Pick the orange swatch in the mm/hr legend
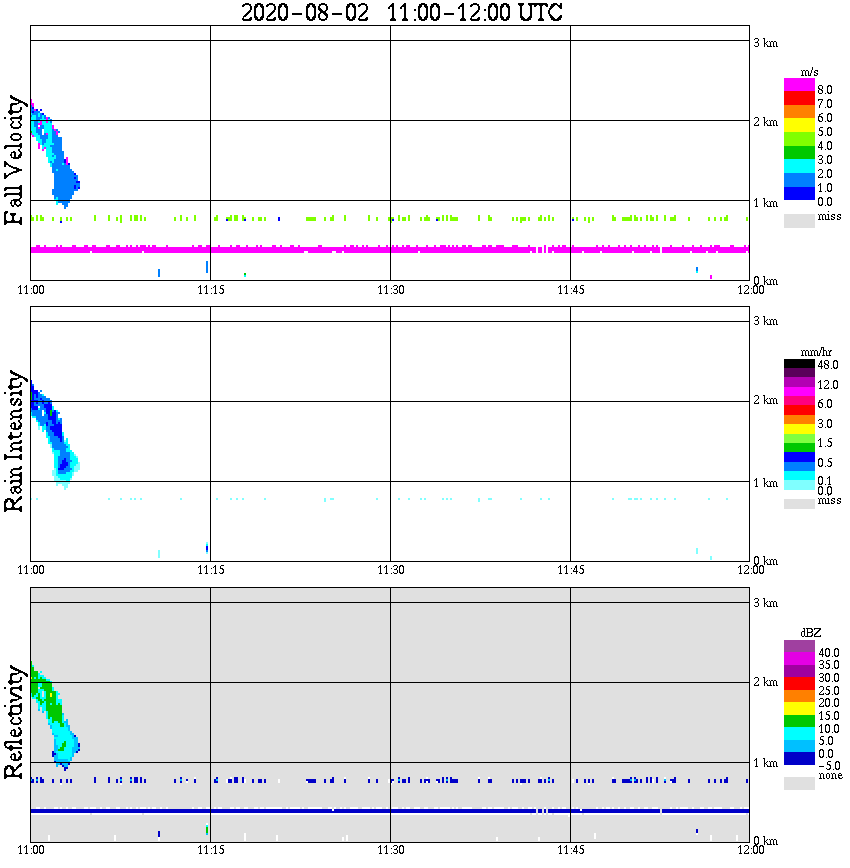 coord(799,419)
